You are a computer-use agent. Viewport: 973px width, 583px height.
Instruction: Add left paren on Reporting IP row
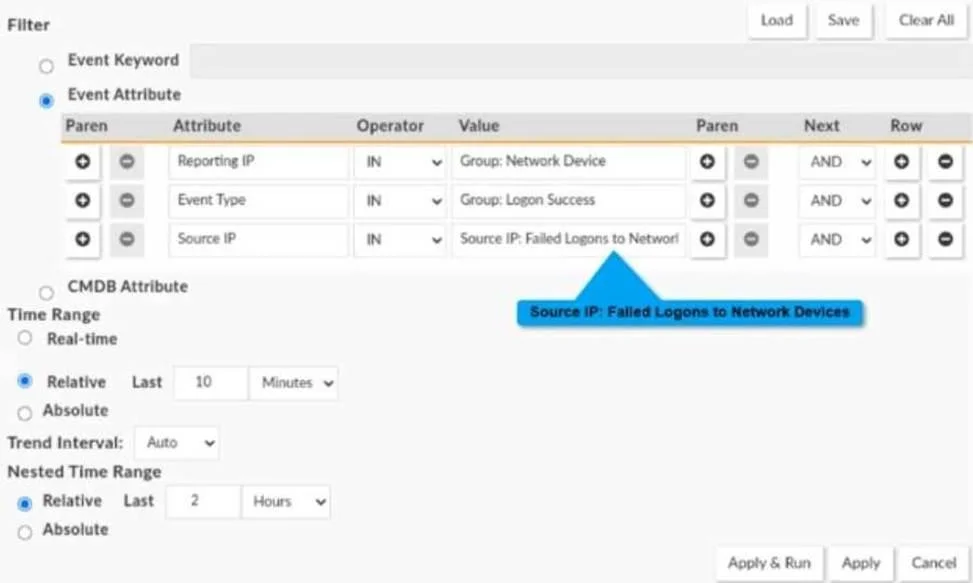83,162
